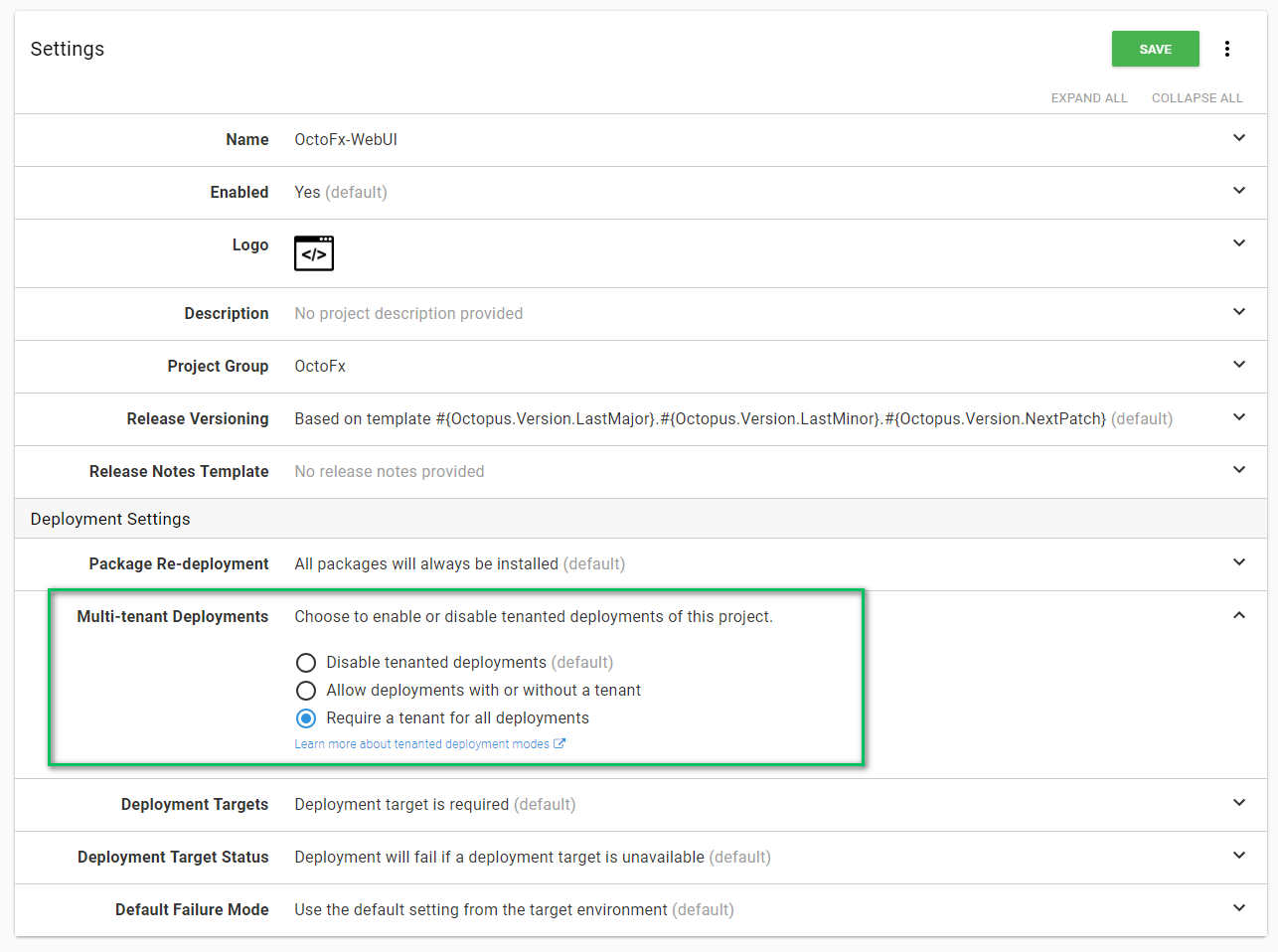Click the project logo code icon
This screenshot has height=952, width=1278.
tap(314, 253)
